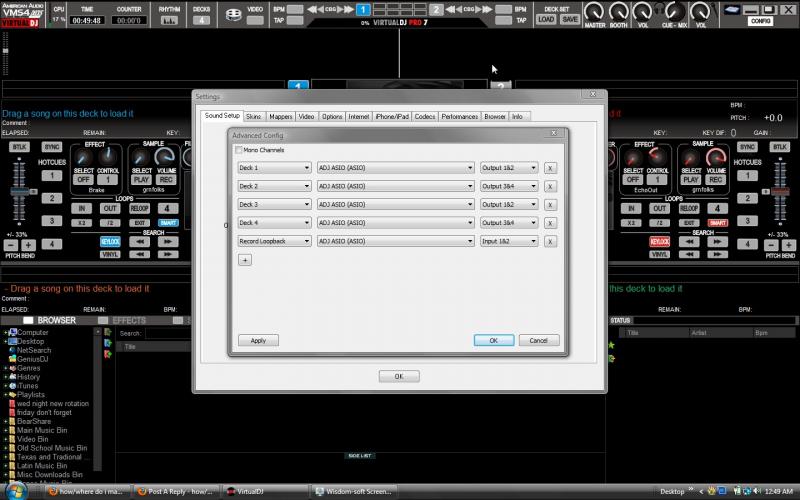Open the Deck 4 source dropdown
800x500 pixels.
click(274, 223)
